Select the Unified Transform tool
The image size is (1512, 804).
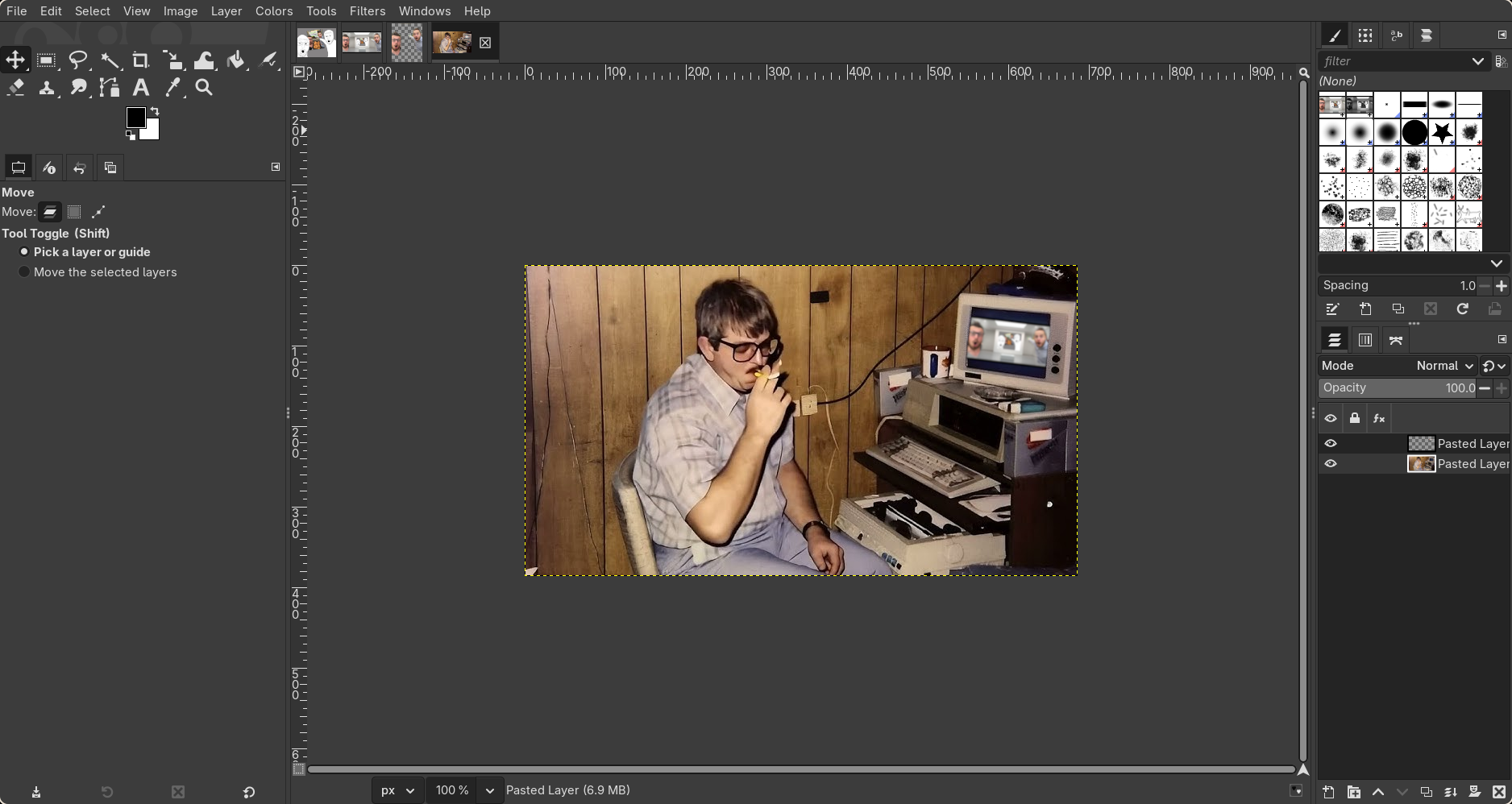[x=172, y=60]
